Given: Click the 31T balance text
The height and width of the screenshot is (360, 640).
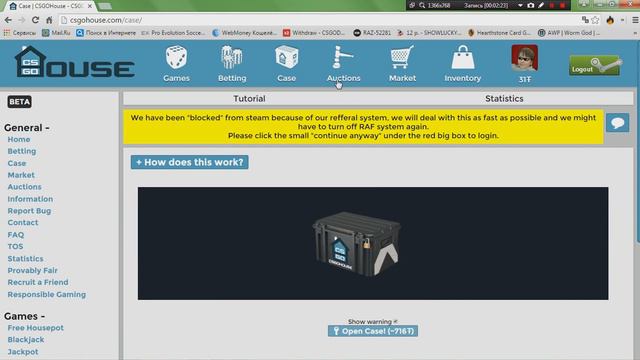Looking at the screenshot, I should [525, 80].
